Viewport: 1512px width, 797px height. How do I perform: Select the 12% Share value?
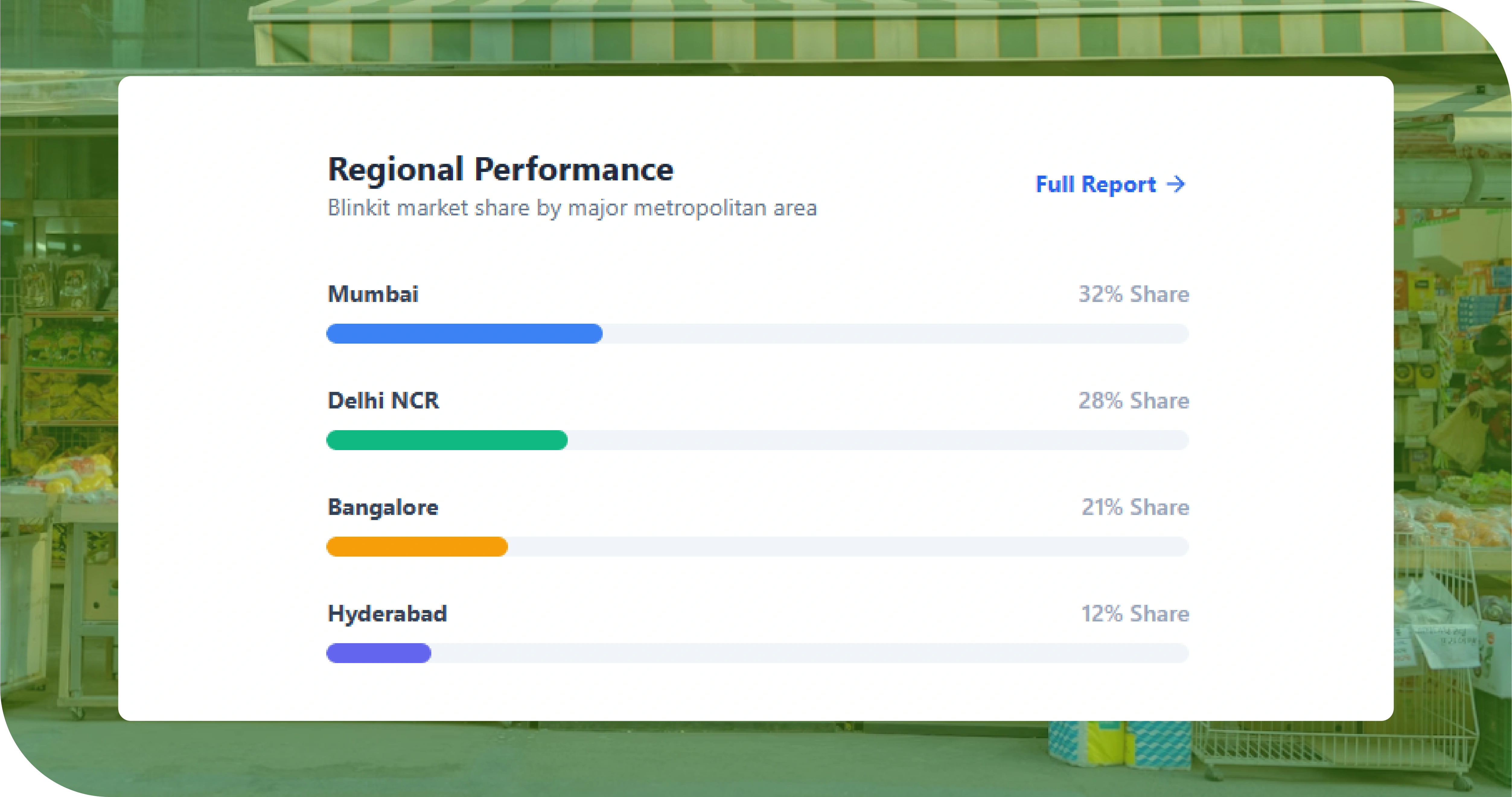(1134, 614)
